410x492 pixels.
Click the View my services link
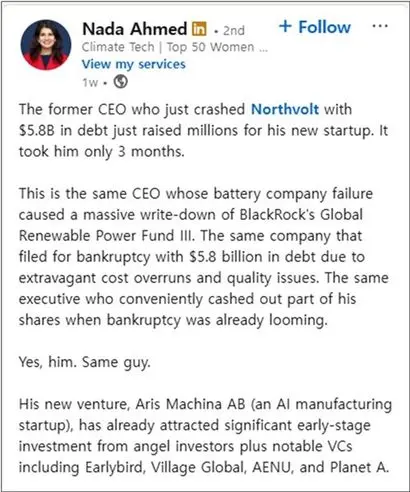point(134,64)
